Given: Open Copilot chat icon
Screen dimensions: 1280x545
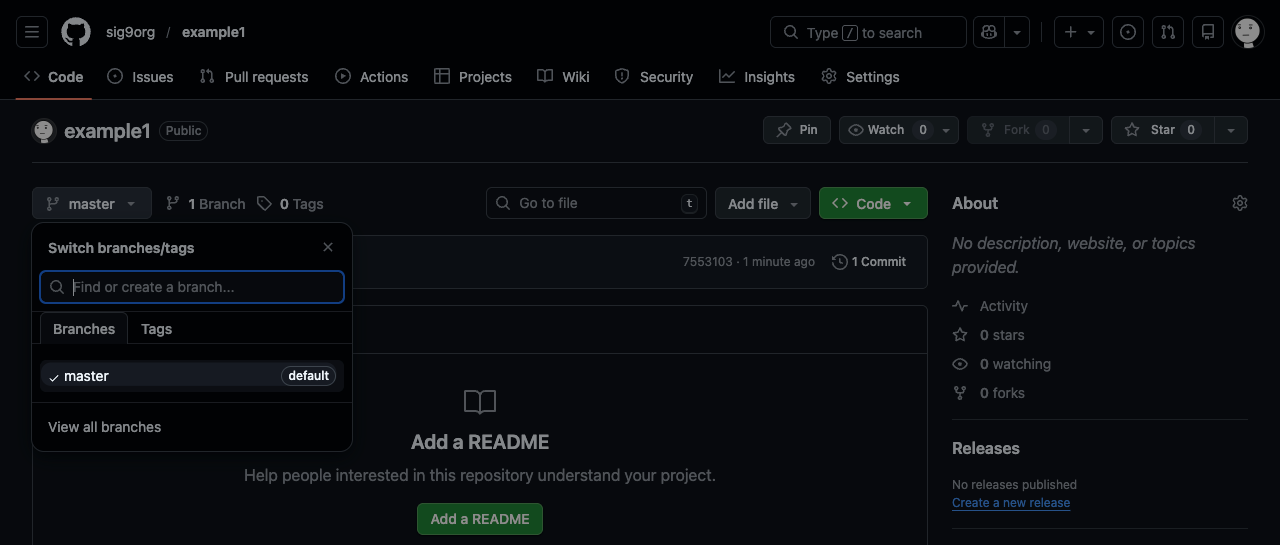Looking at the screenshot, I should click(x=989, y=32).
